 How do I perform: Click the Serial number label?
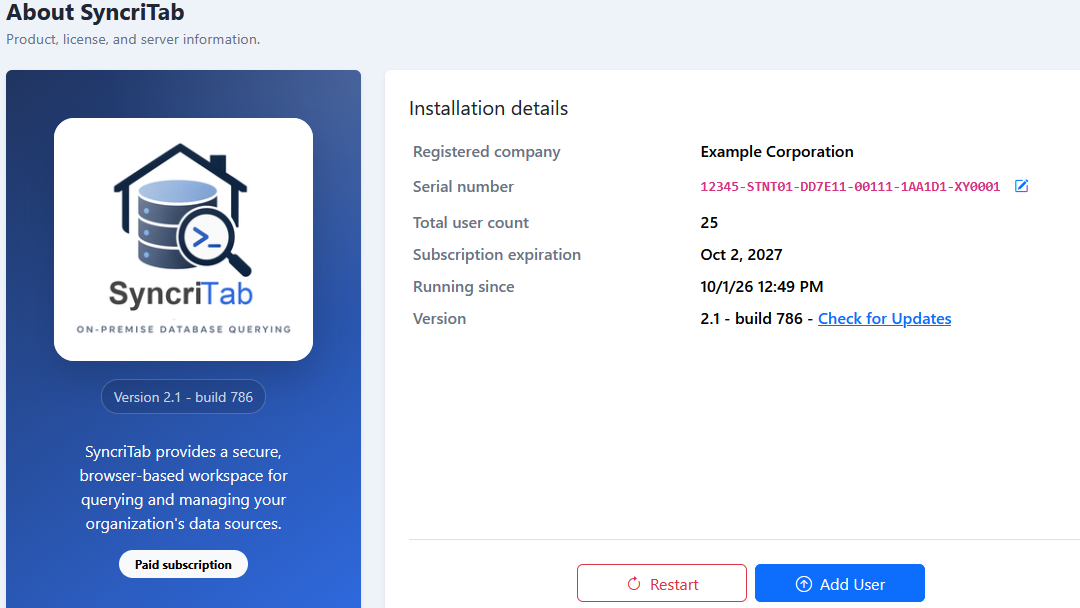[463, 187]
